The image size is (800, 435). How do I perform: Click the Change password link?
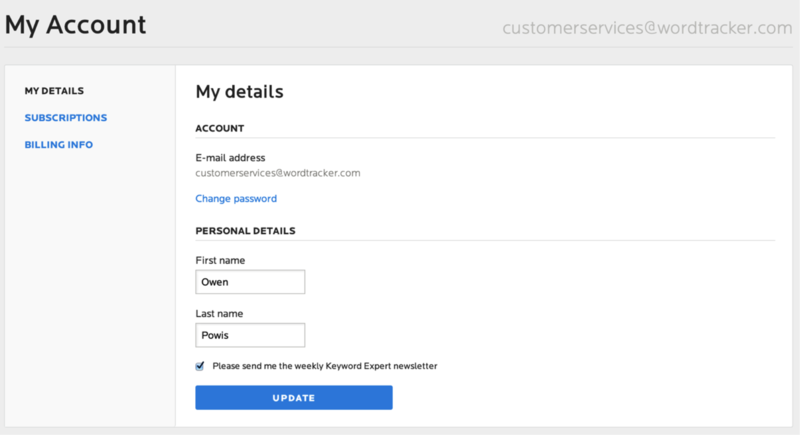click(236, 198)
